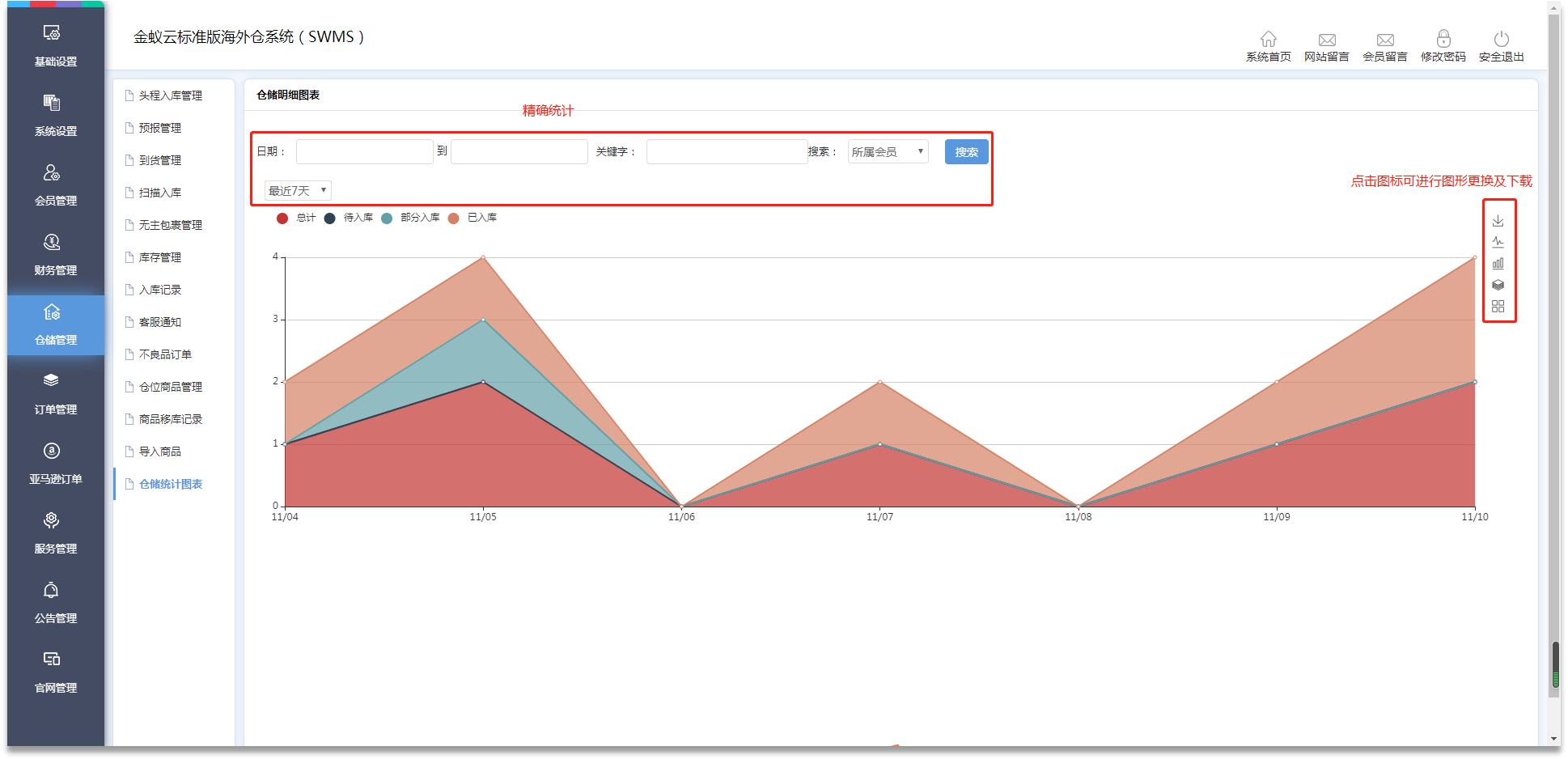This screenshot has height=759, width=1568.
Task: Select 头程入库管理 menu item
Action: tap(170, 95)
